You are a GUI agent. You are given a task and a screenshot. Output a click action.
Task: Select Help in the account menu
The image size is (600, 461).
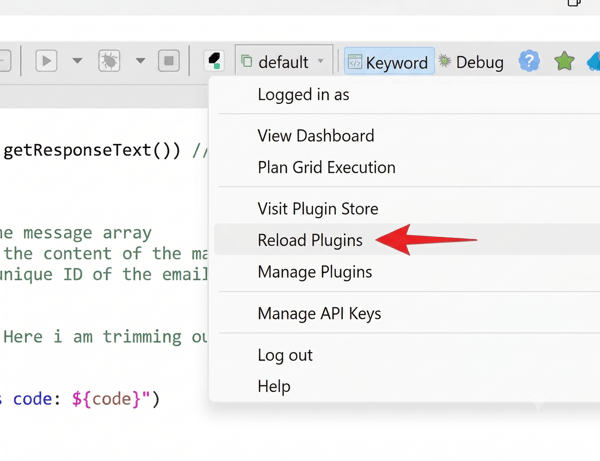tap(407, 386)
